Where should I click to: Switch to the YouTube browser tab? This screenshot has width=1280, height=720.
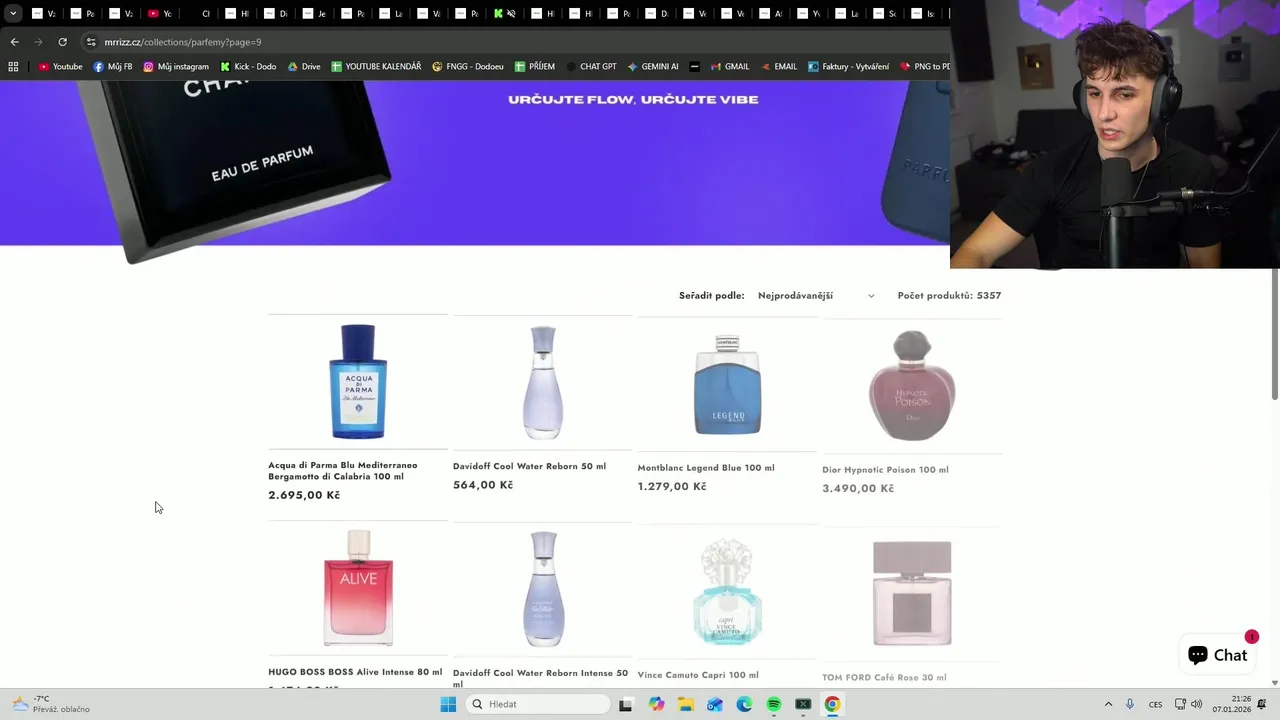[159, 14]
